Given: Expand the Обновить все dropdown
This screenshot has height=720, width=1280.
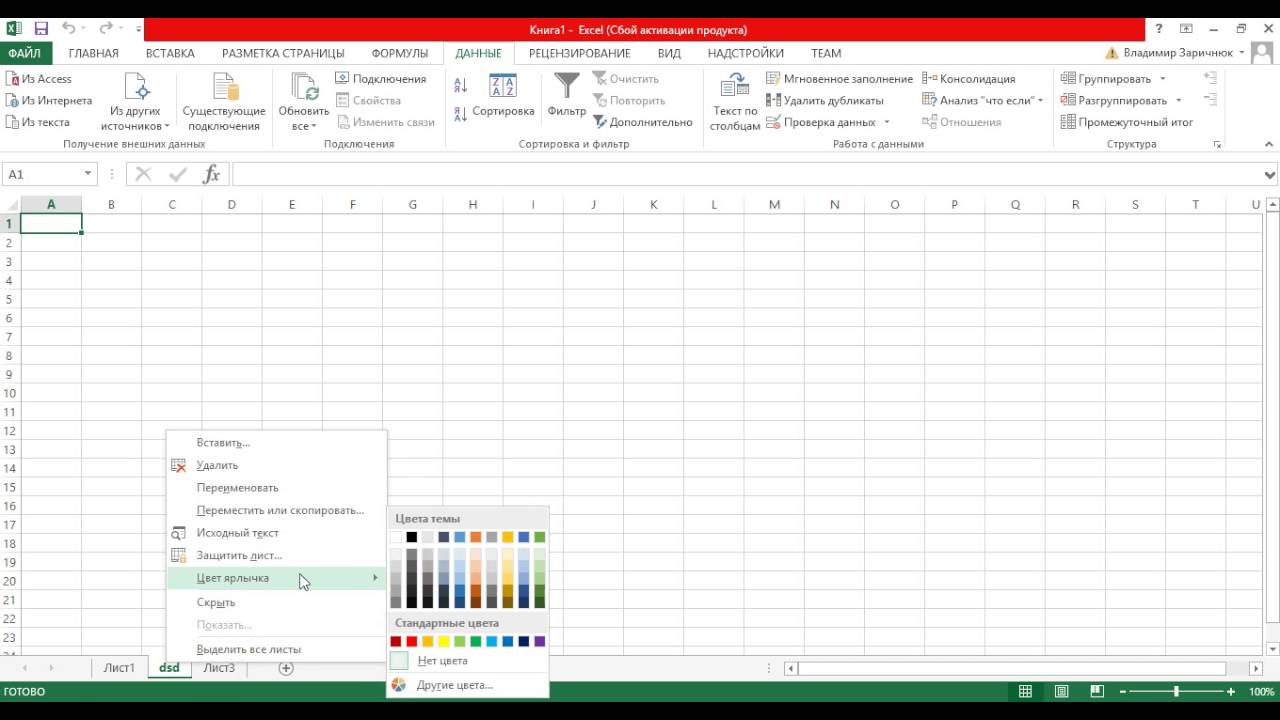Looking at the screenshot, I should tap(303, 126).
